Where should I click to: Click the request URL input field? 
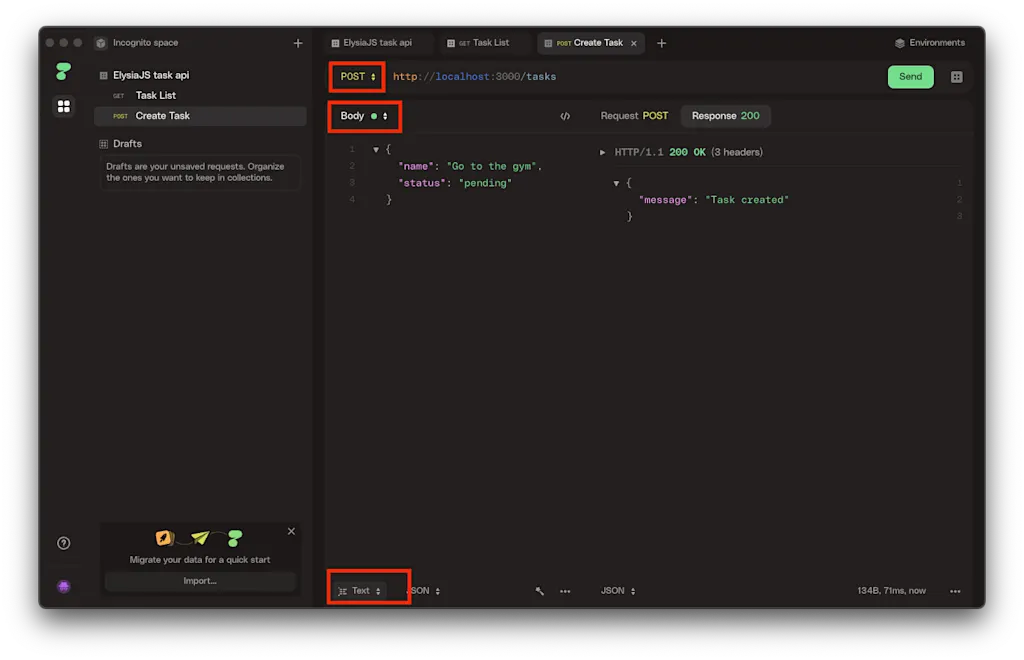633,77
